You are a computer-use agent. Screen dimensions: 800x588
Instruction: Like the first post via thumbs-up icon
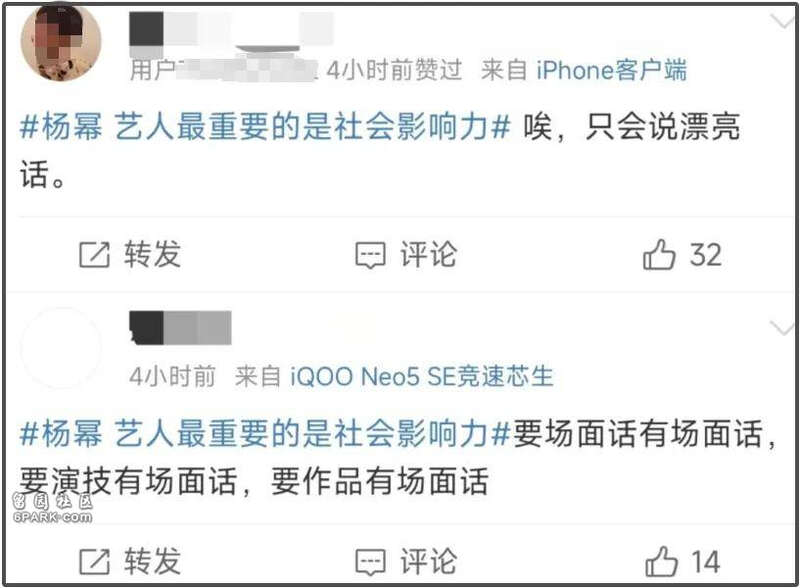(x=659, y=254)
